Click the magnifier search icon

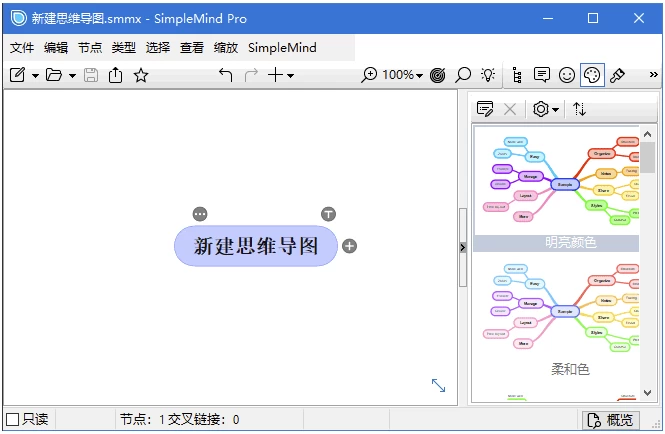tap(463, 75)
